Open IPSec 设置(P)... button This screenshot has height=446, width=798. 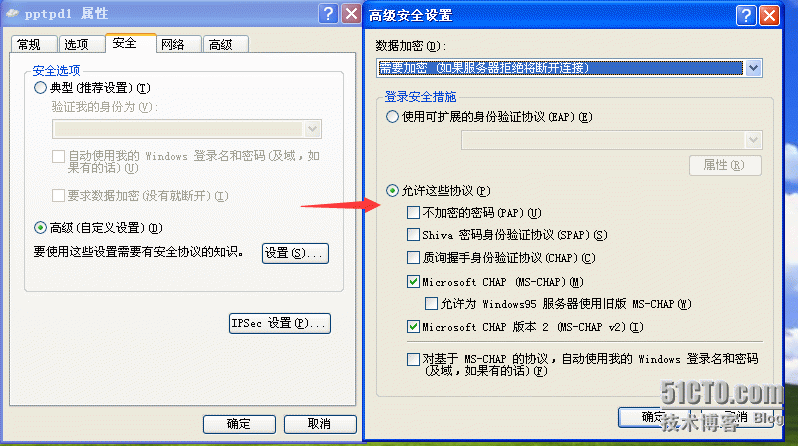(x=280, y=323)
